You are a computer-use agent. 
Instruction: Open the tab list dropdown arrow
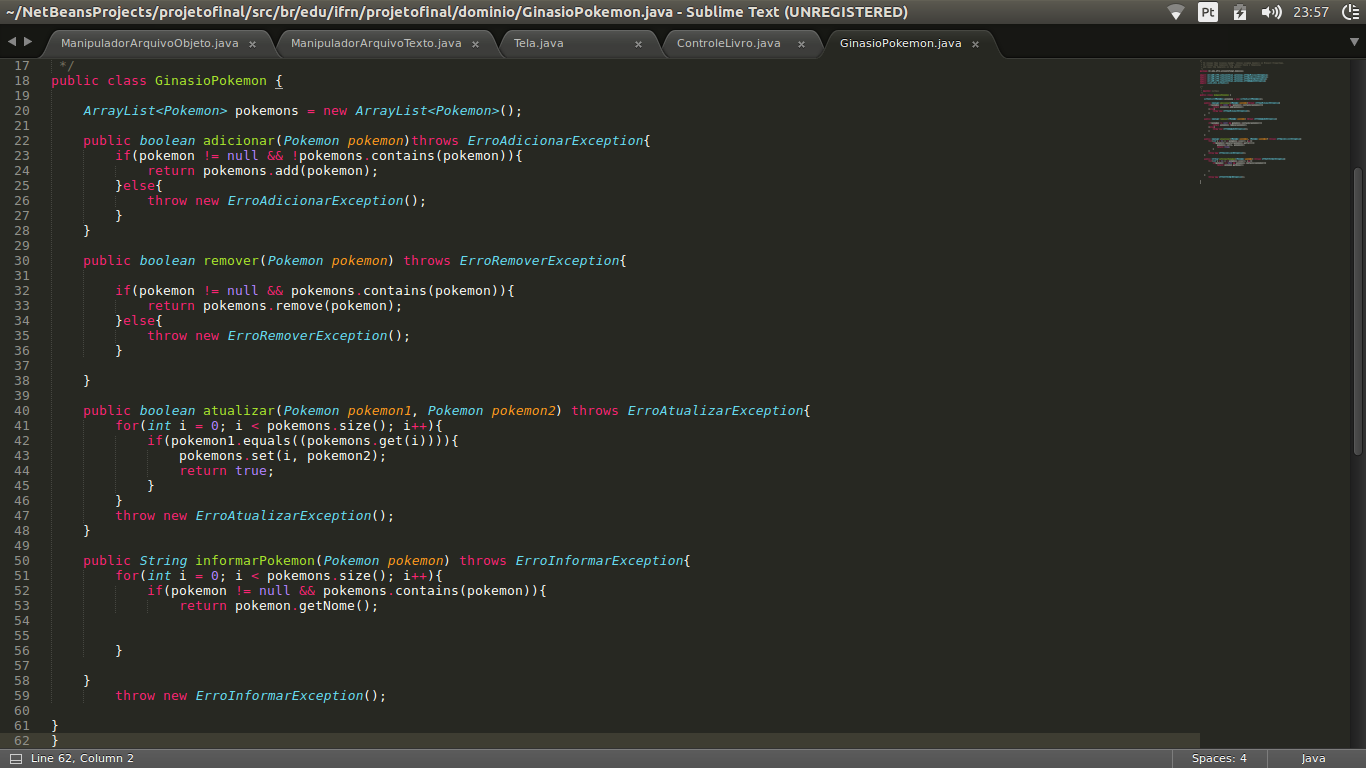tap(1355, 42)
